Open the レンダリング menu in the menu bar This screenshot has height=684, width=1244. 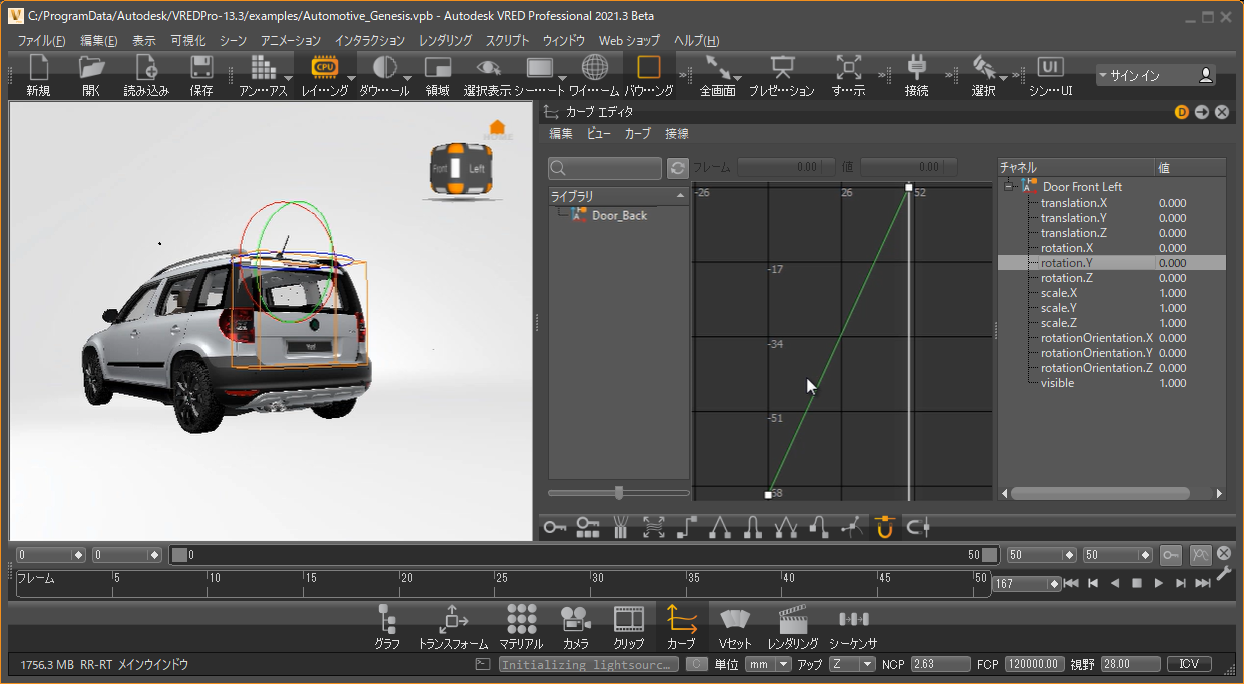[445, 41]
